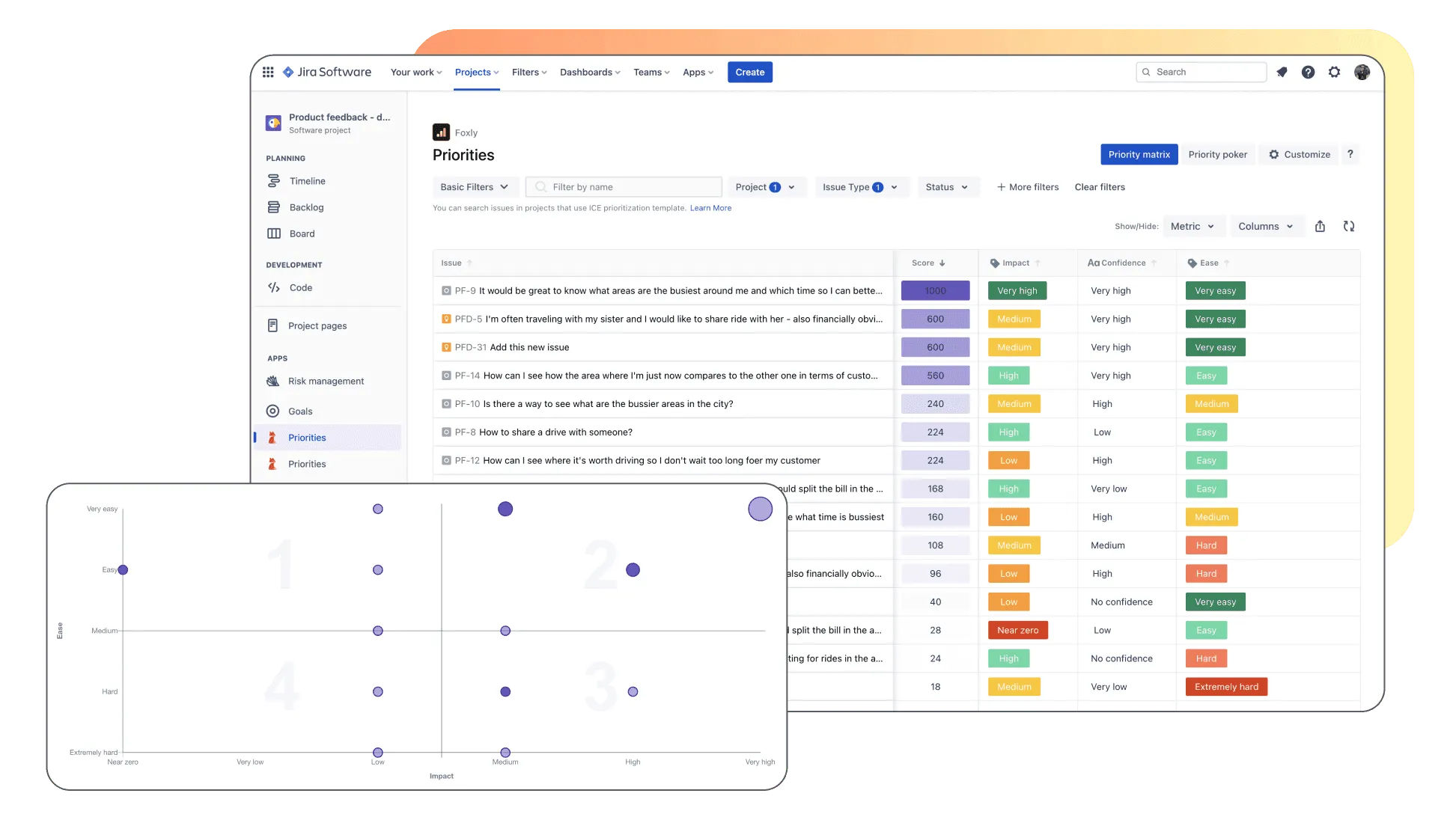Screen dimensions: 1456x820
Task: Open the Your work menu
Action: point(416,72)
